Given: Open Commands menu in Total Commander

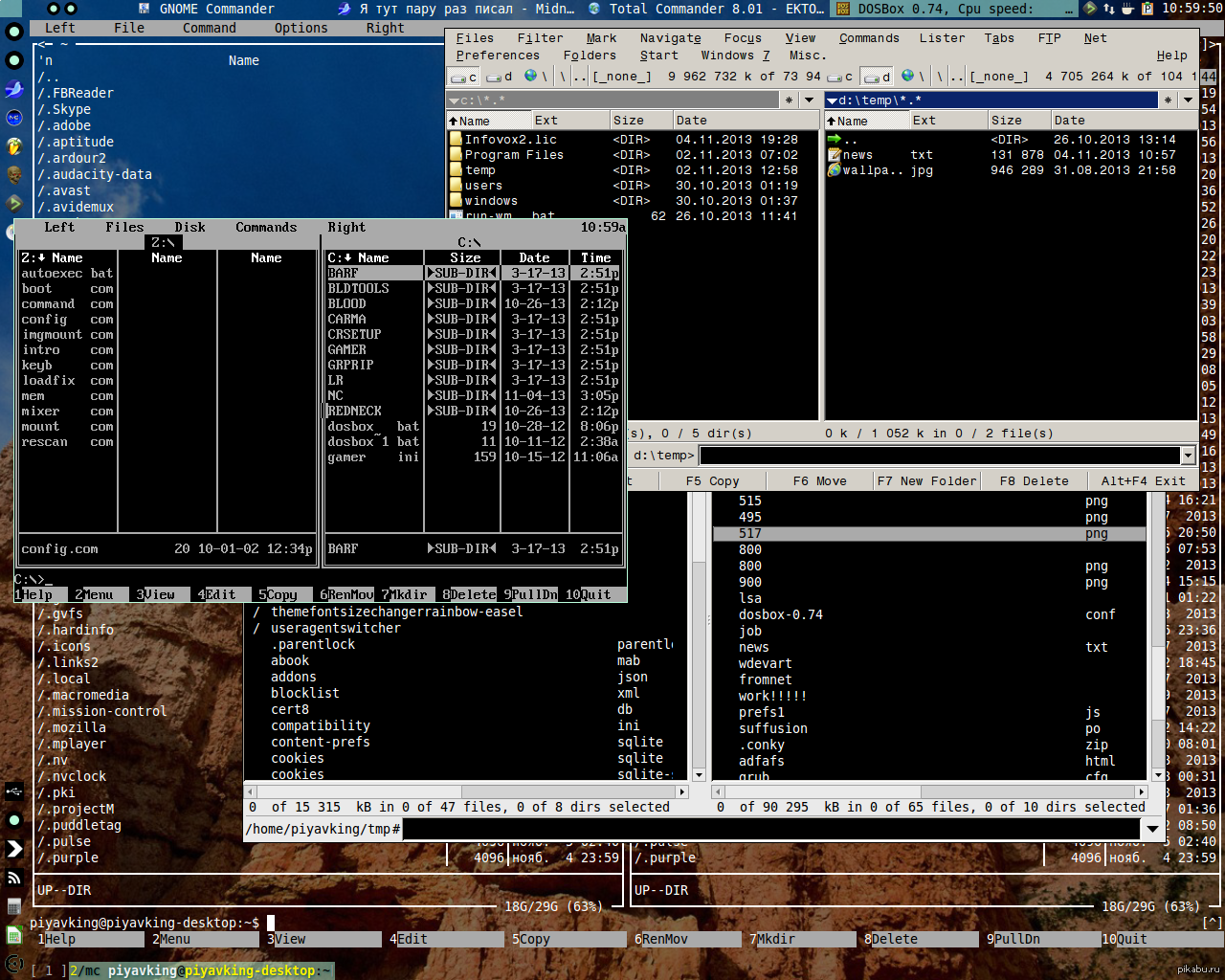Looking at the screenshot, I should (x=869, y=38).
